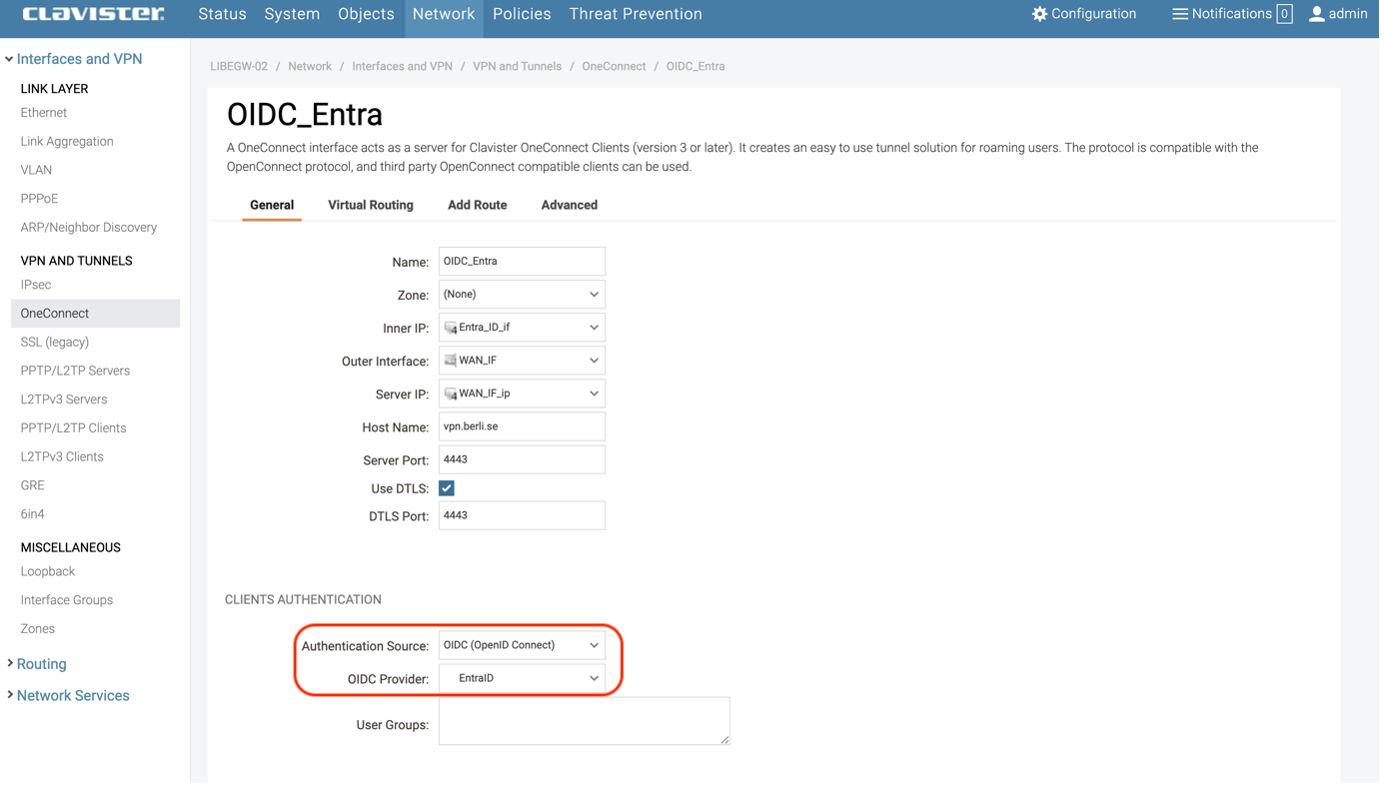Click the Server Port input field
1384x788 pixels.
pos(522,459)
